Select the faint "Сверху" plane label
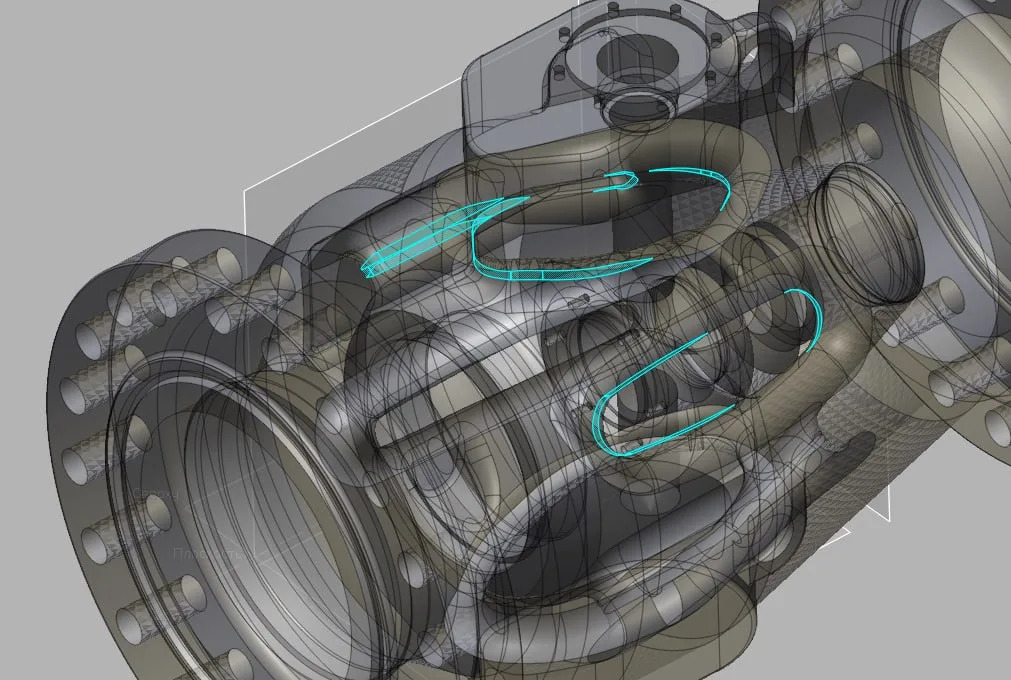Screen dimensions: 1011x680 click(155, 495)
